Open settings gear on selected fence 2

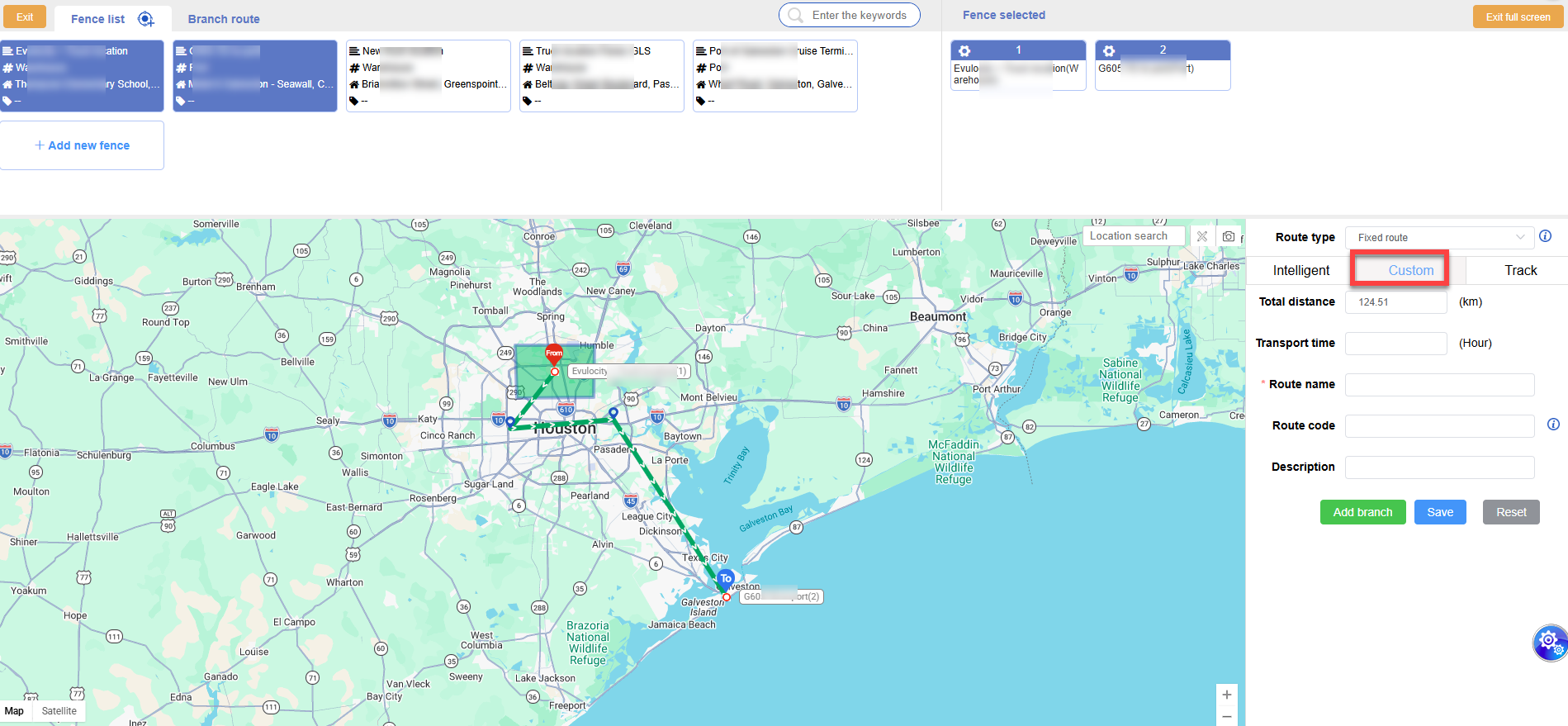coord(1109,50)
